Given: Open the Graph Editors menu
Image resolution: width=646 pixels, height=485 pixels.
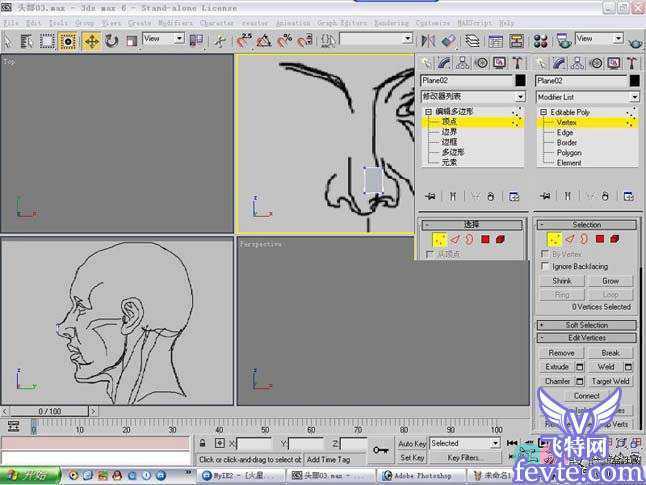Looking at the screenshot, I should click(342, 23).
